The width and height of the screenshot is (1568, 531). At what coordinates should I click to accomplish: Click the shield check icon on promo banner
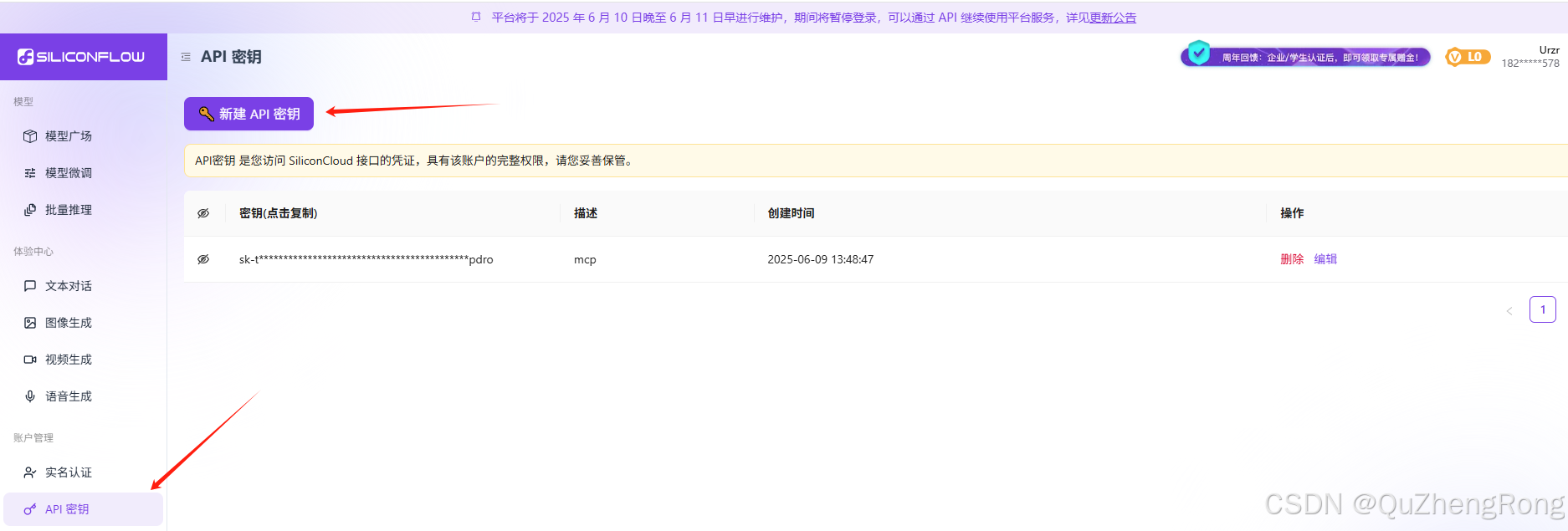[1199, 53]
